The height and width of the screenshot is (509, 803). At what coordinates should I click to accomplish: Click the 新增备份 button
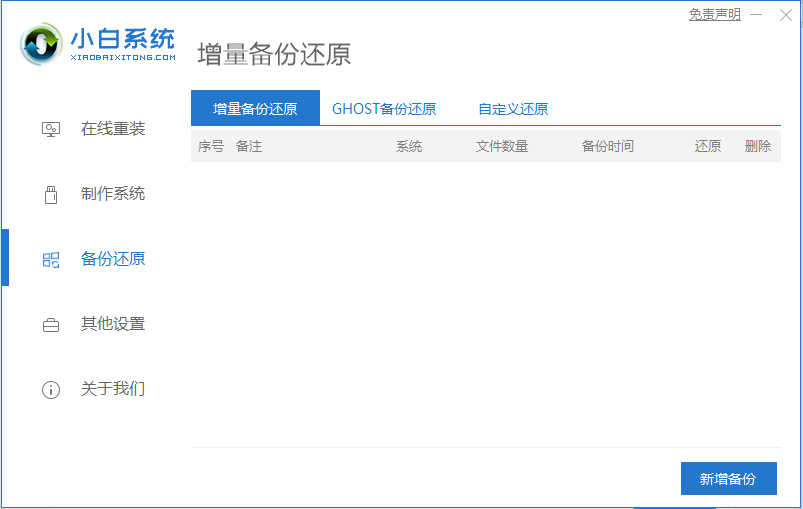(x=728, y=479)
